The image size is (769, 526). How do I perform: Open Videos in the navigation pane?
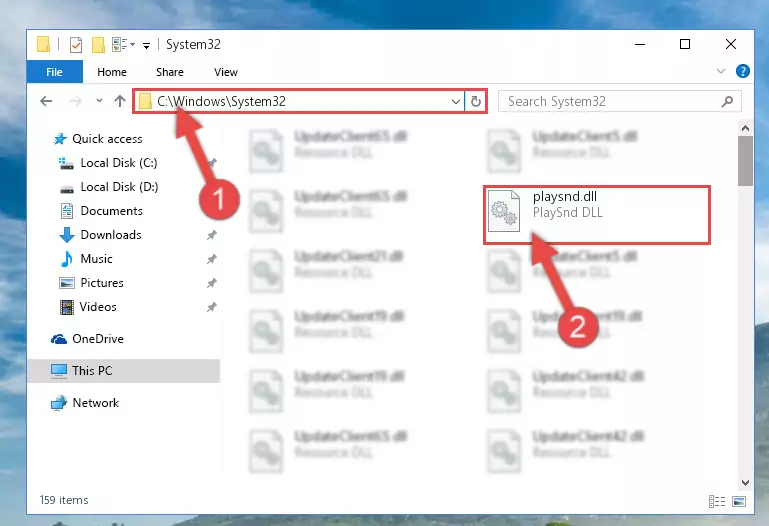(88, 307)
